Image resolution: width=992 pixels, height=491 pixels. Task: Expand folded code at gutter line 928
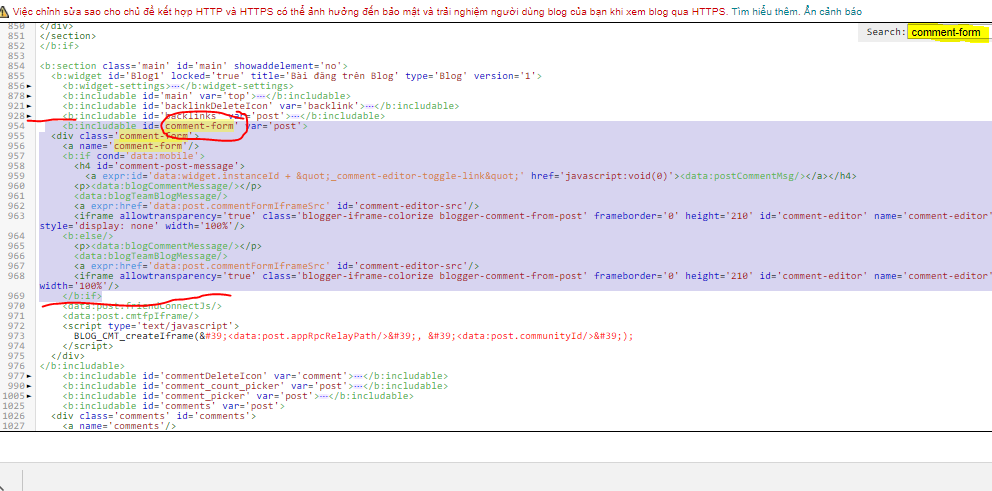tap(29, 116)
